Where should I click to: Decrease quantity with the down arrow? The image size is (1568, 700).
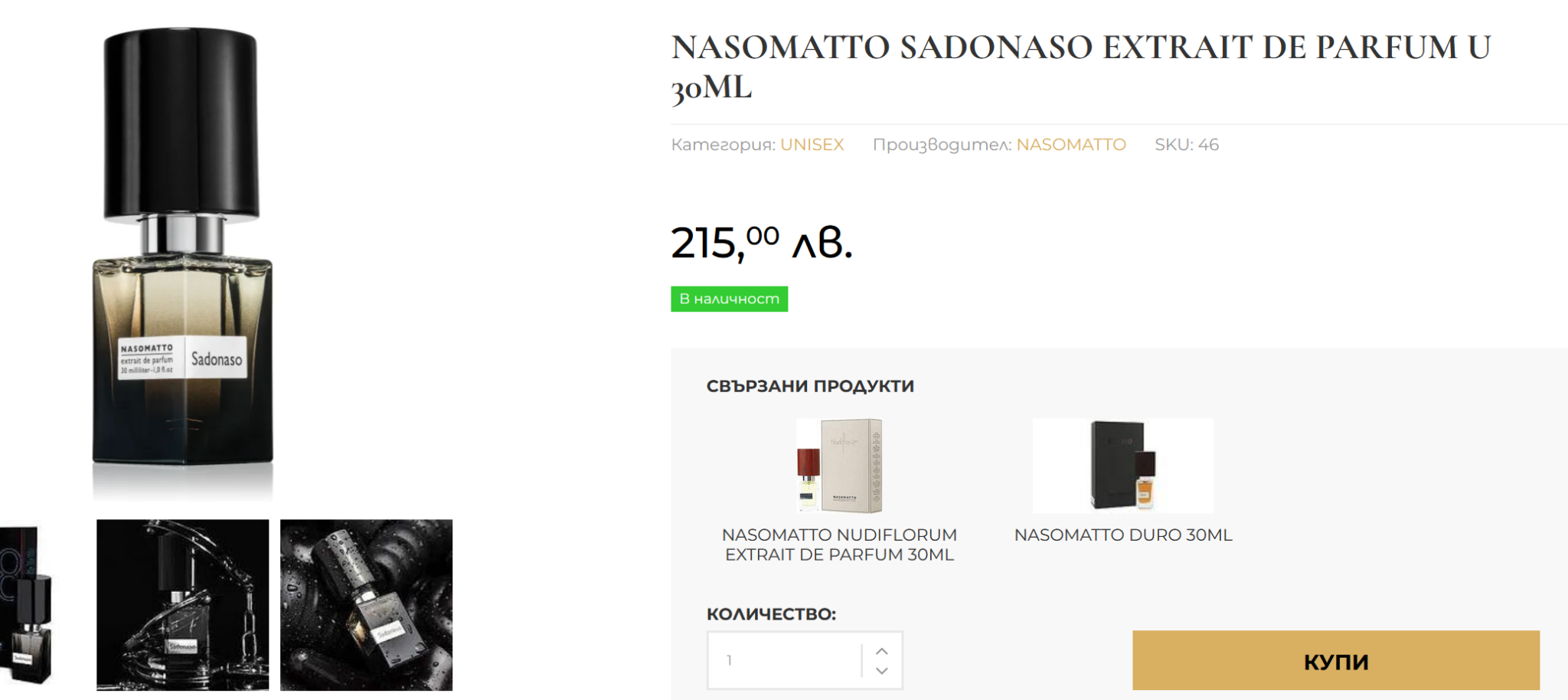coord(882,671)
